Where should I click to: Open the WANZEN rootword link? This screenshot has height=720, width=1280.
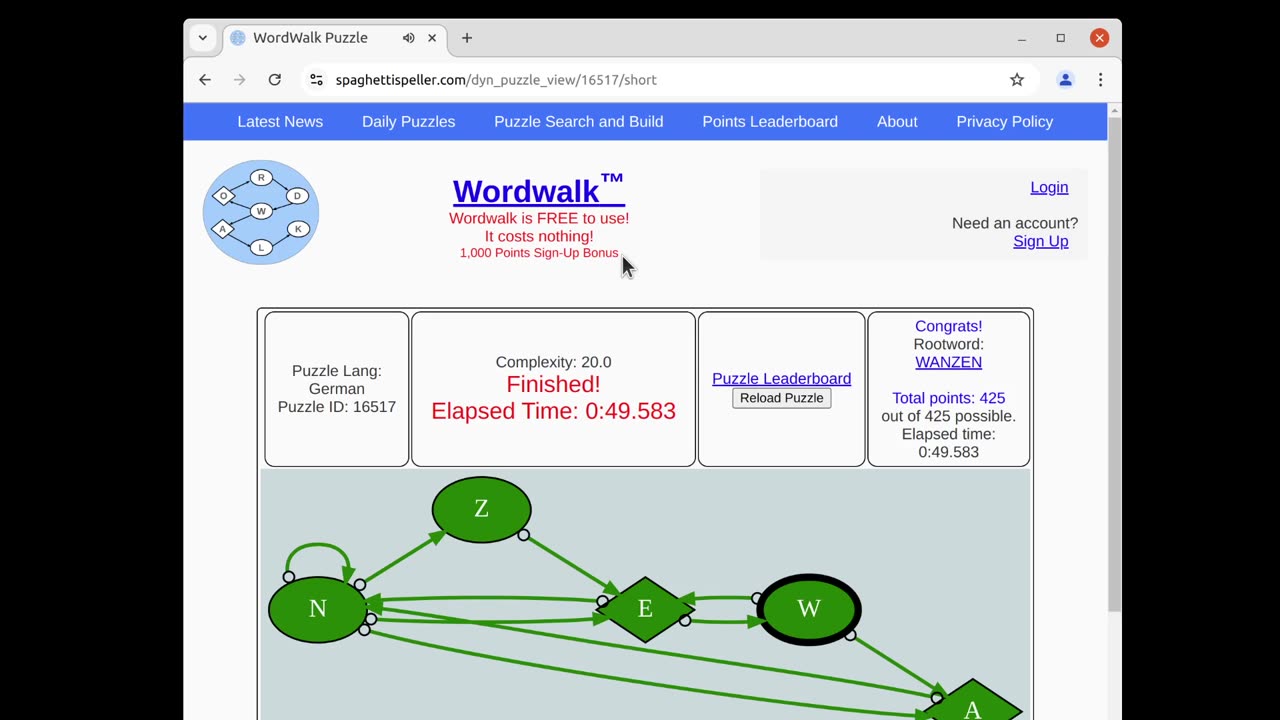[x=948, y=362]
